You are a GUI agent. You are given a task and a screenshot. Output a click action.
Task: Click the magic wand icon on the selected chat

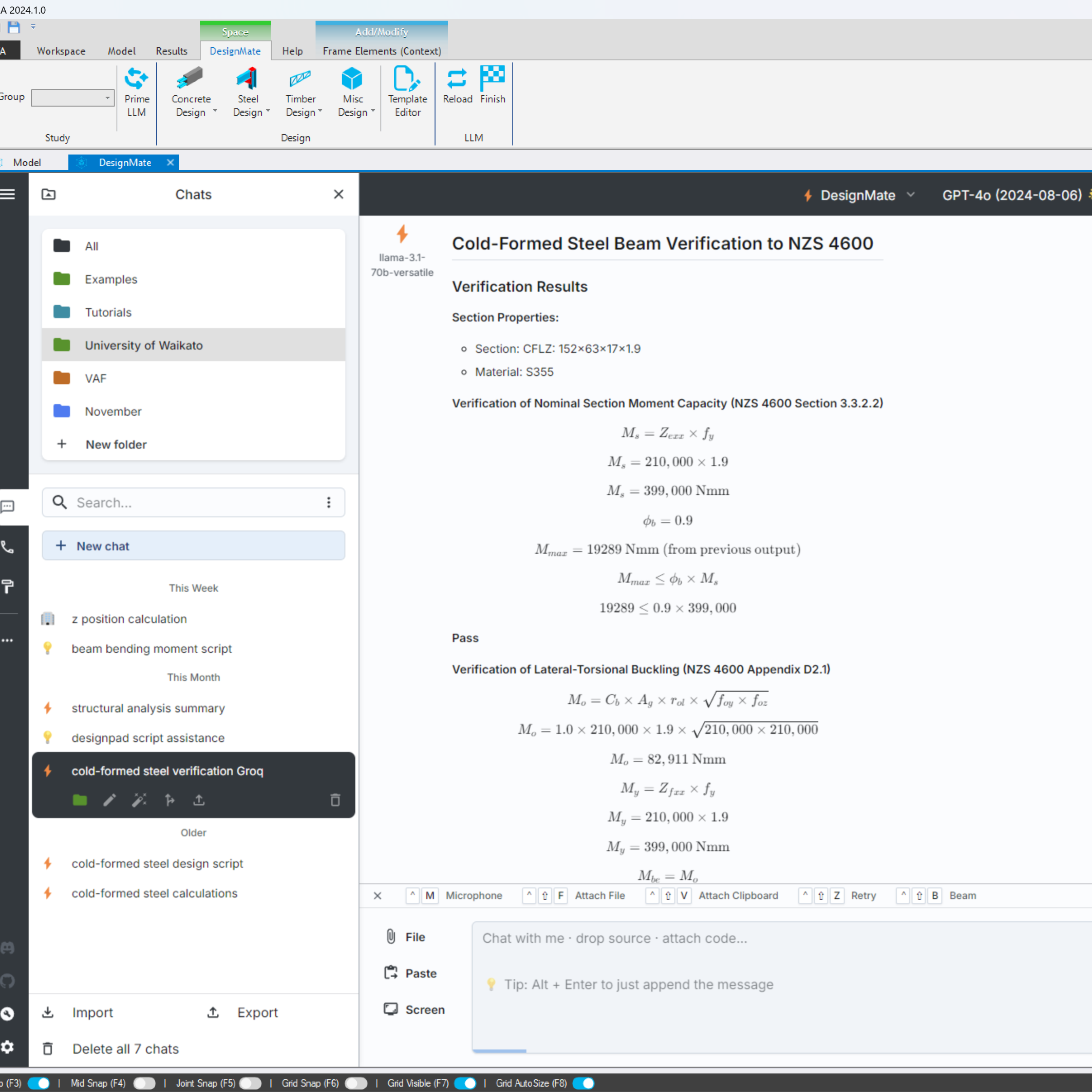click(x=139, y=800)
